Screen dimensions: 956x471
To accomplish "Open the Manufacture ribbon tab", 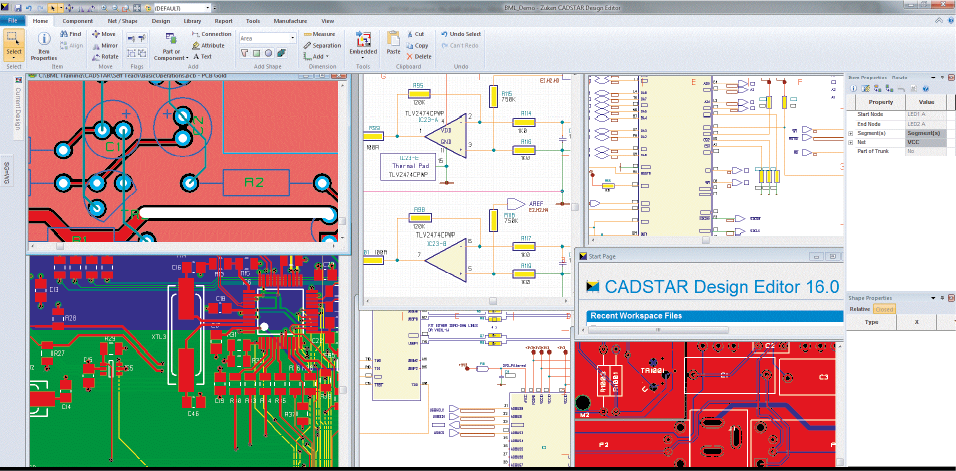I will coord(290,20).
